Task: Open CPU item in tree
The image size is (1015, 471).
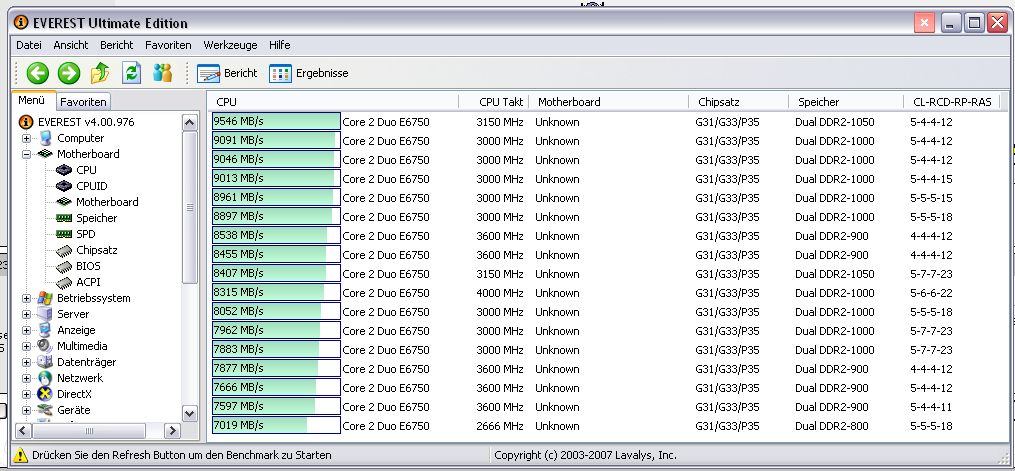Action: pyautogui.click(x=86, y=170)
